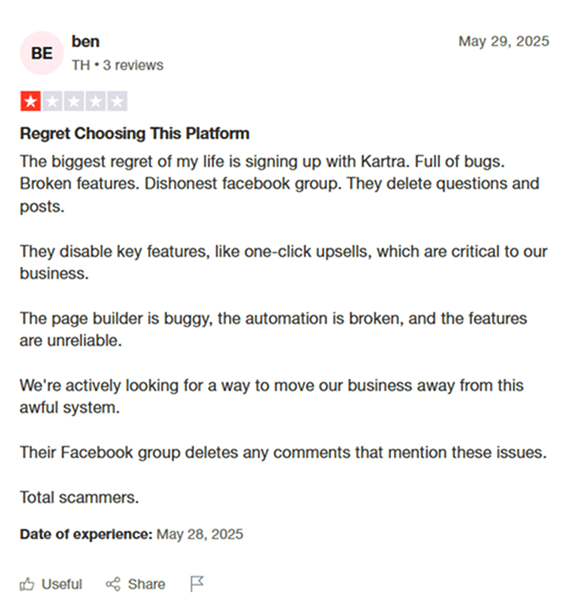Click the fifth grey star
The image size is (576, 616).
click(x=117, y=101)
